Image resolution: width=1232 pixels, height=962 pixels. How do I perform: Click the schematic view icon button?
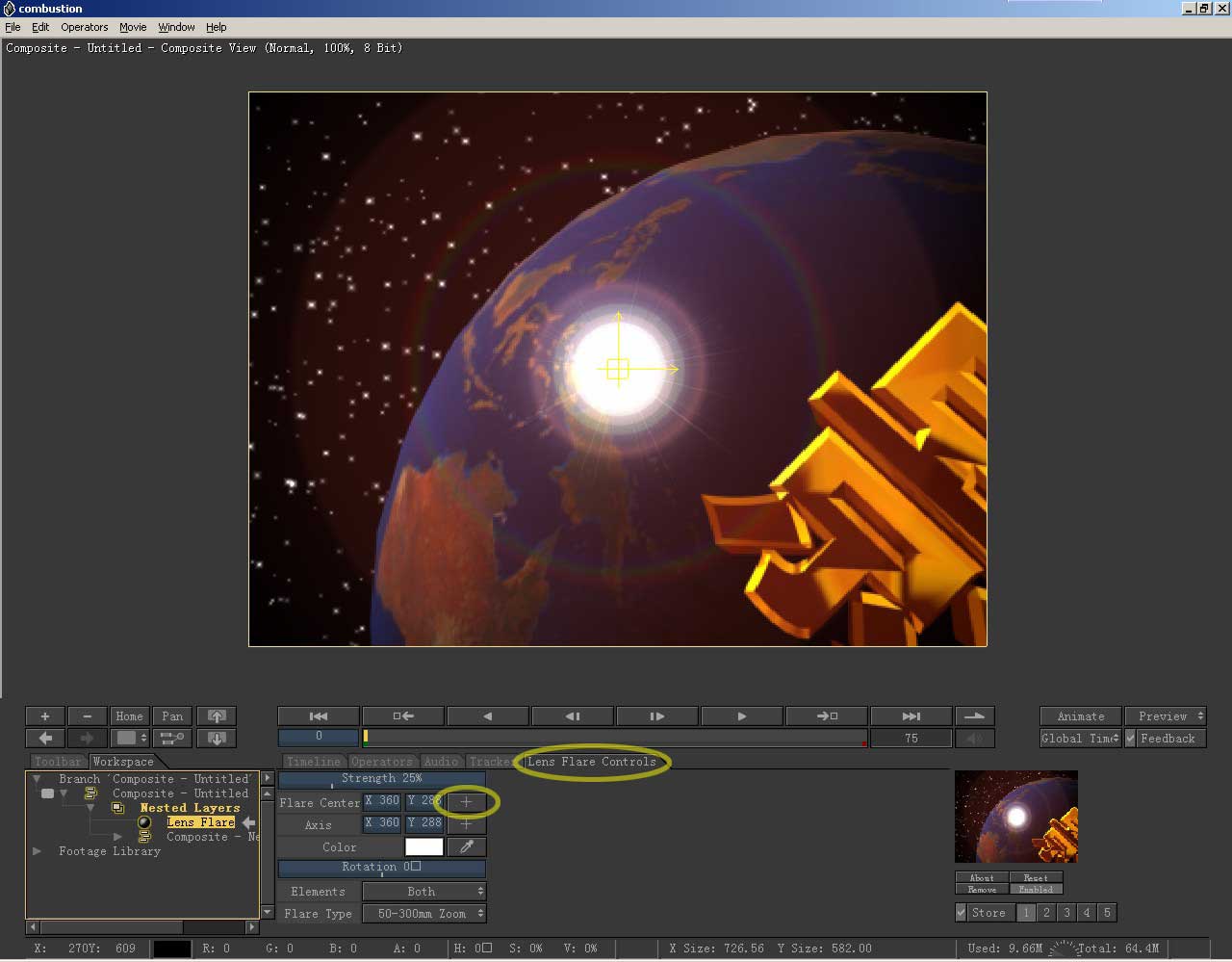172,739
